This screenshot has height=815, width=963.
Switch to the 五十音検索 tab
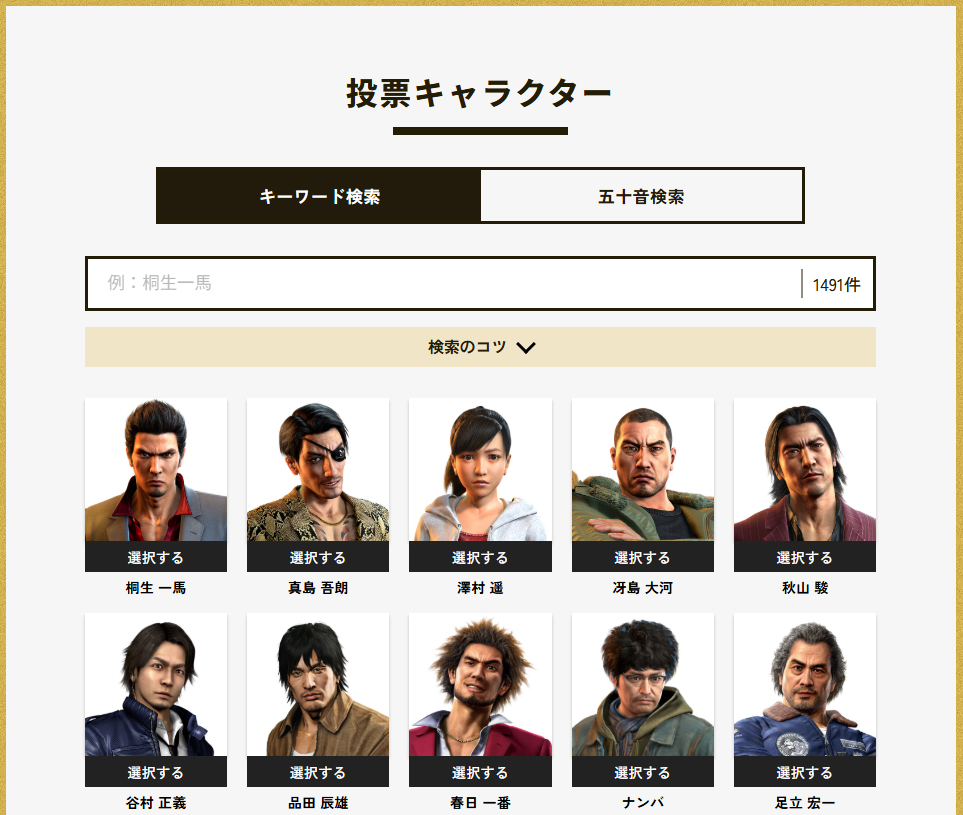click(x=642, y=196)
